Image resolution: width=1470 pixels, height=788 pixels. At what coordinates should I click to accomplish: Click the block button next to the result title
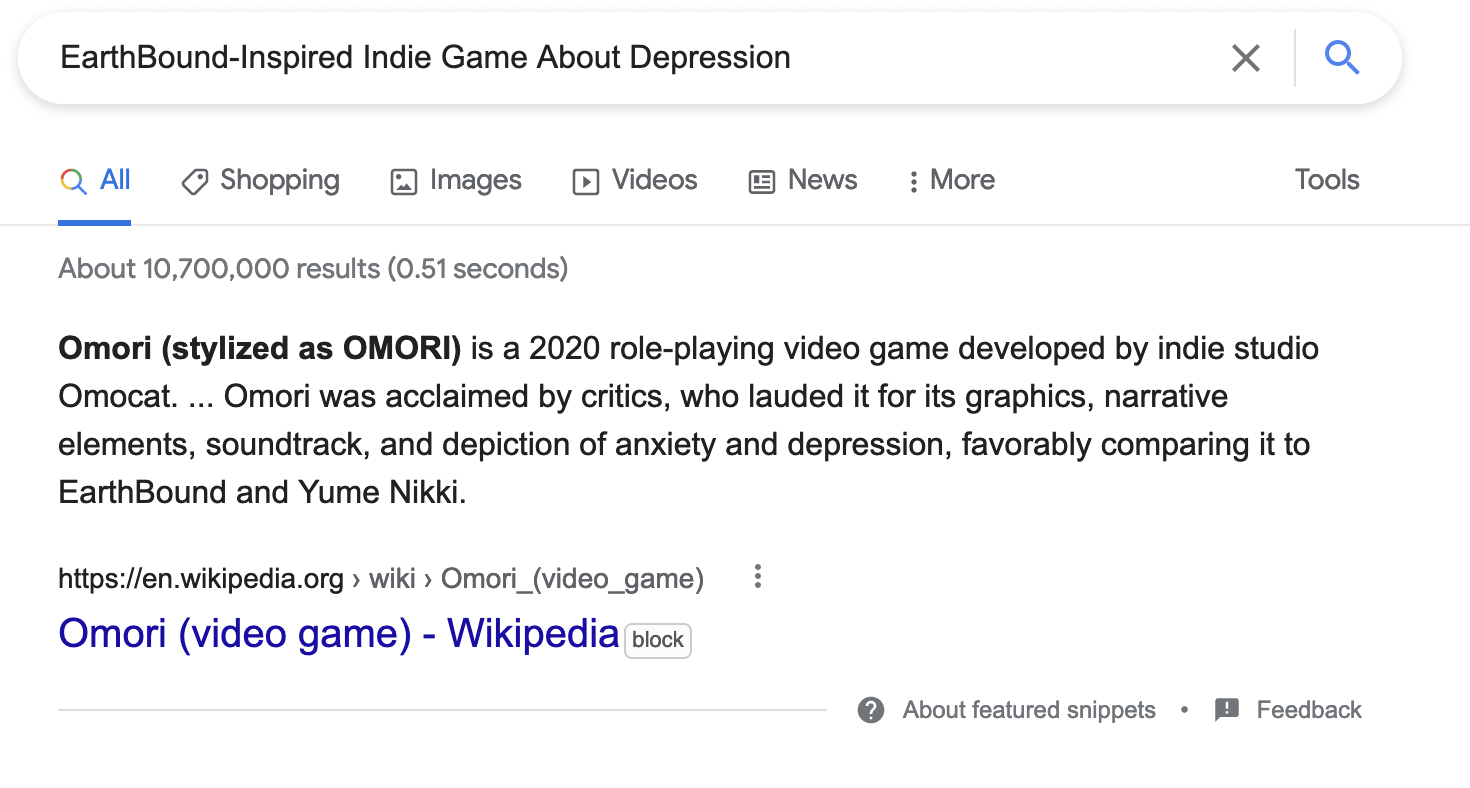tap(657, 640)
